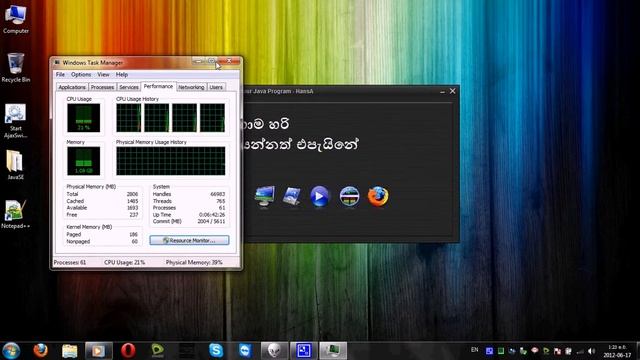
Task: Open Skype from the taskbar
Action: (x=216, y=351)
